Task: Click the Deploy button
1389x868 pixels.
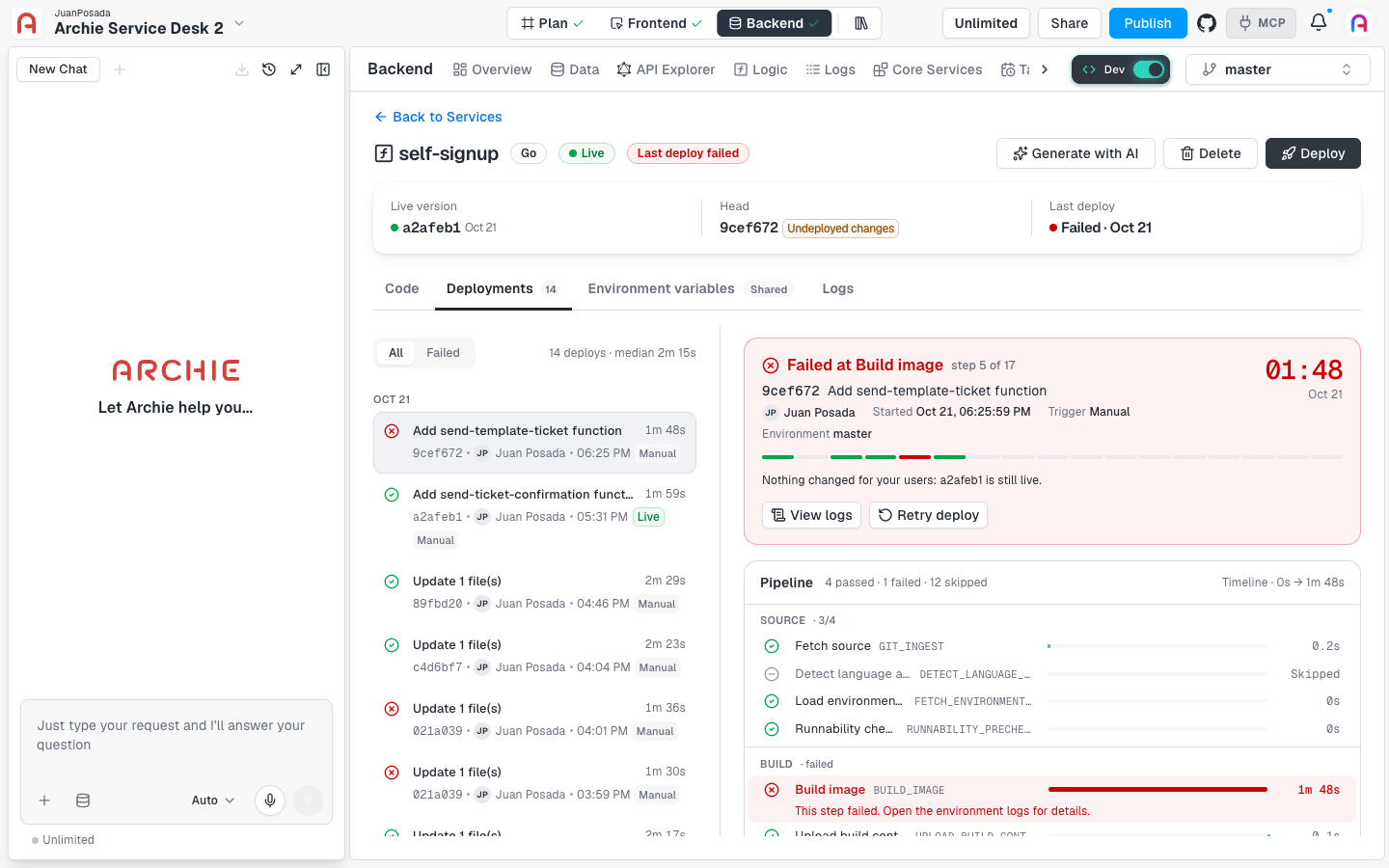Action: click(1313, 153)
